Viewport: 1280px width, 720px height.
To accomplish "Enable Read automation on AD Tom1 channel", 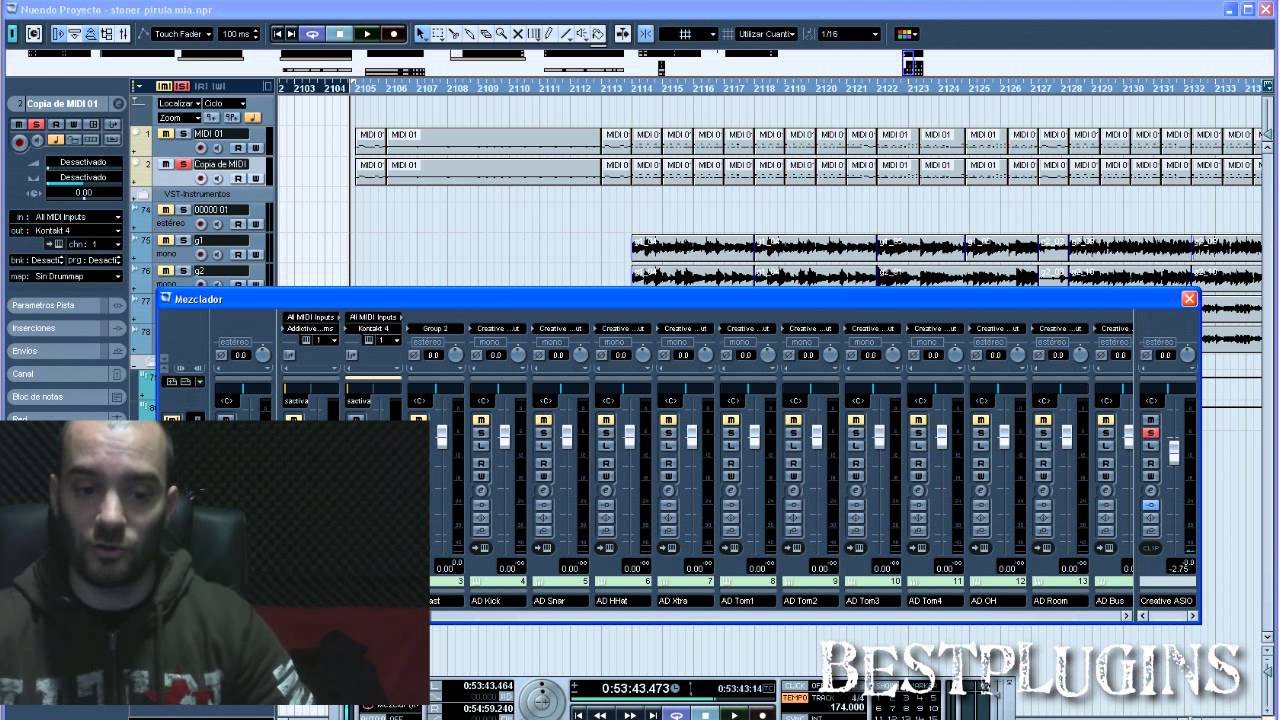I will [x=731, y=464].
